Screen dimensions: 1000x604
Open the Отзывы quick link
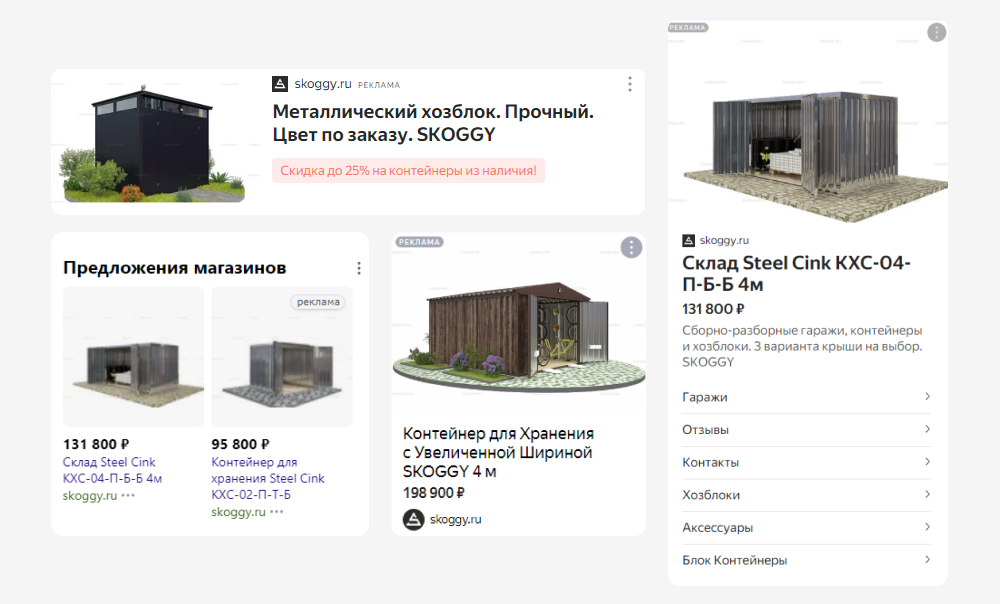[806, 430]
